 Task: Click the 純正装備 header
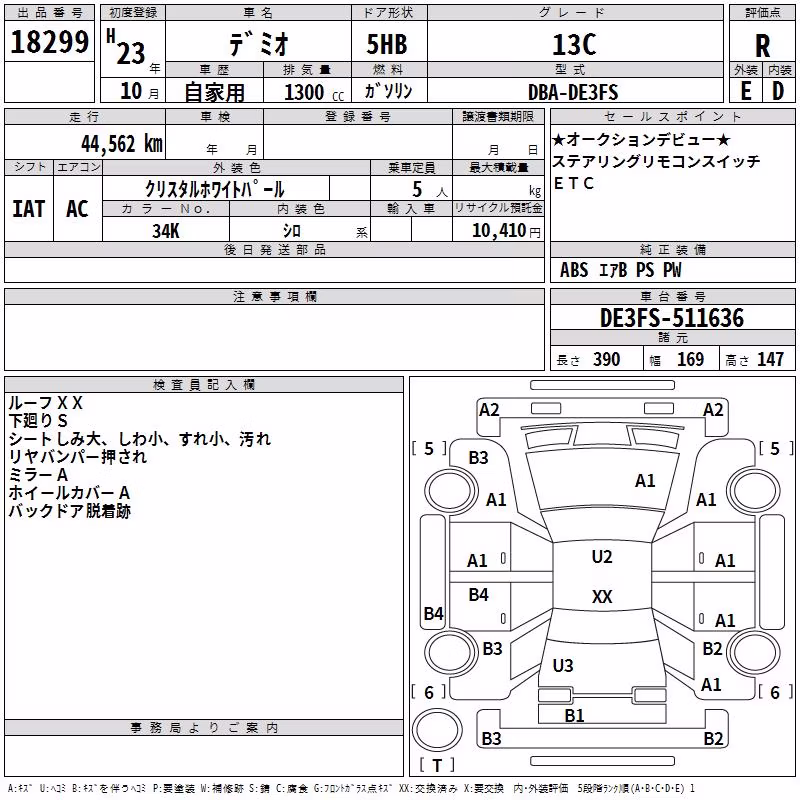[672, 250]
